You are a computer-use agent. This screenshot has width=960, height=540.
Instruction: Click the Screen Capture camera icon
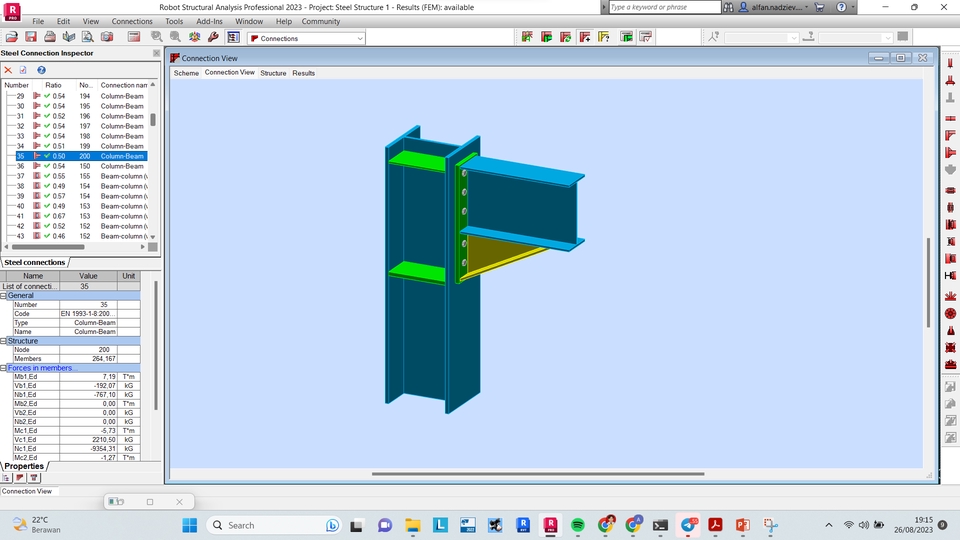click(107, 37)
